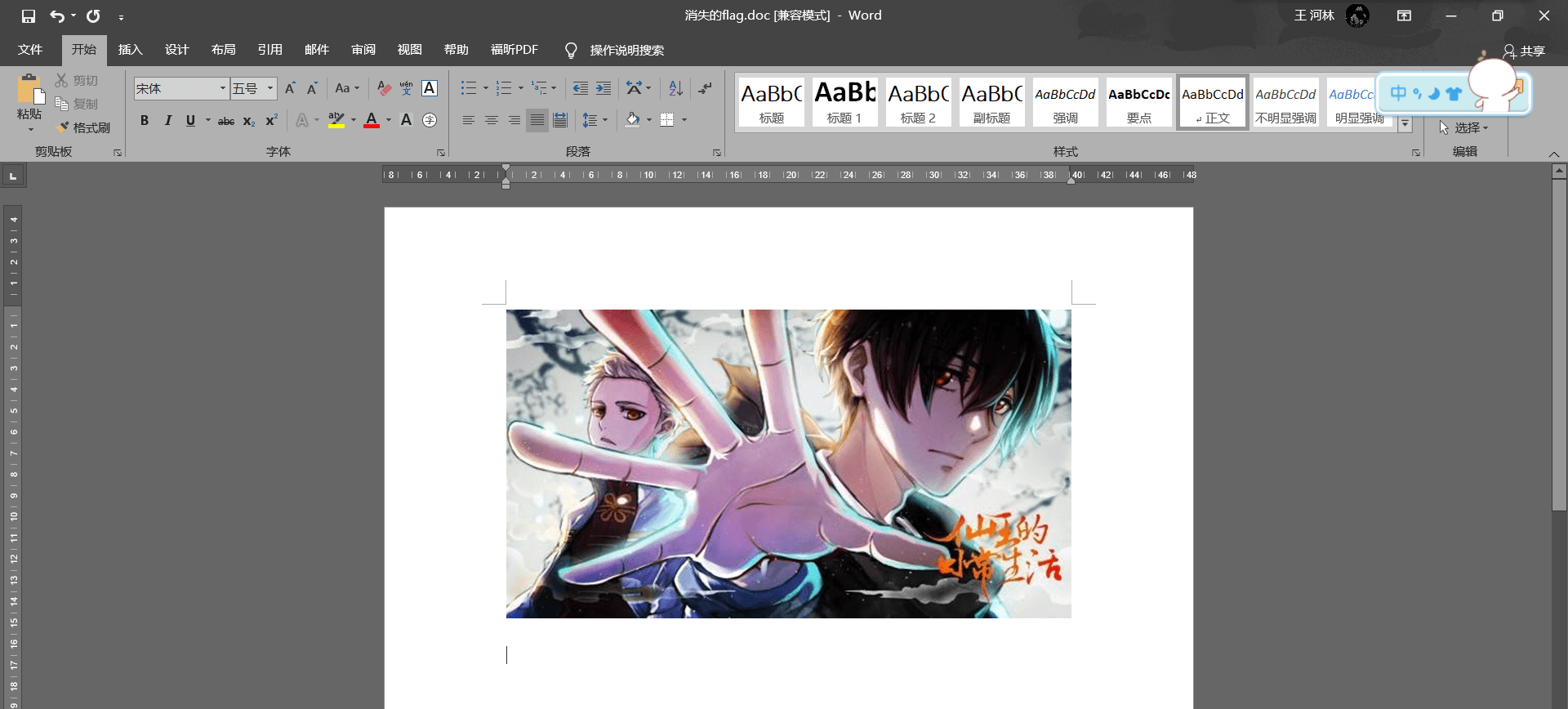Apply the 标题 1 heading style

tap(844, 102)
